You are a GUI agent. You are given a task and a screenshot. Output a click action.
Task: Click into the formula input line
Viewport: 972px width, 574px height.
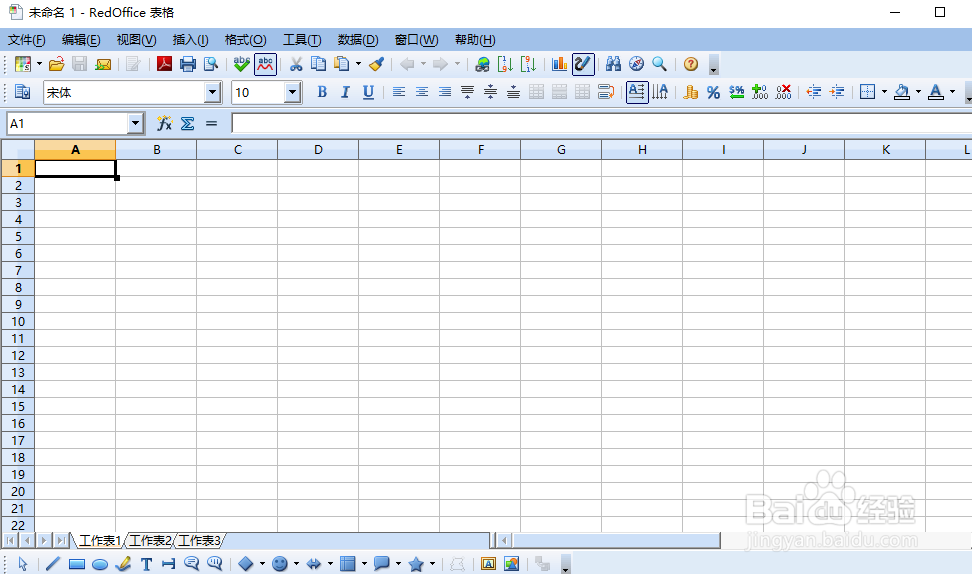tap(601, 123)
